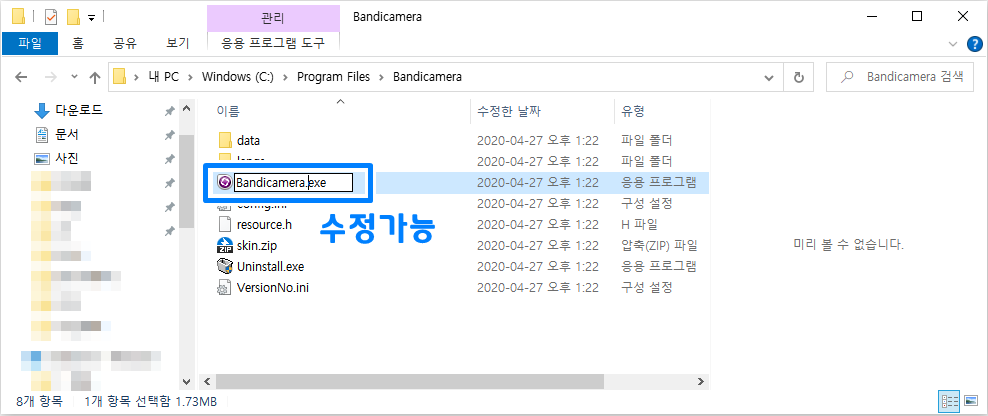
Task: Switch to the 공유 ribbon tab
Action: pos(124,43)
